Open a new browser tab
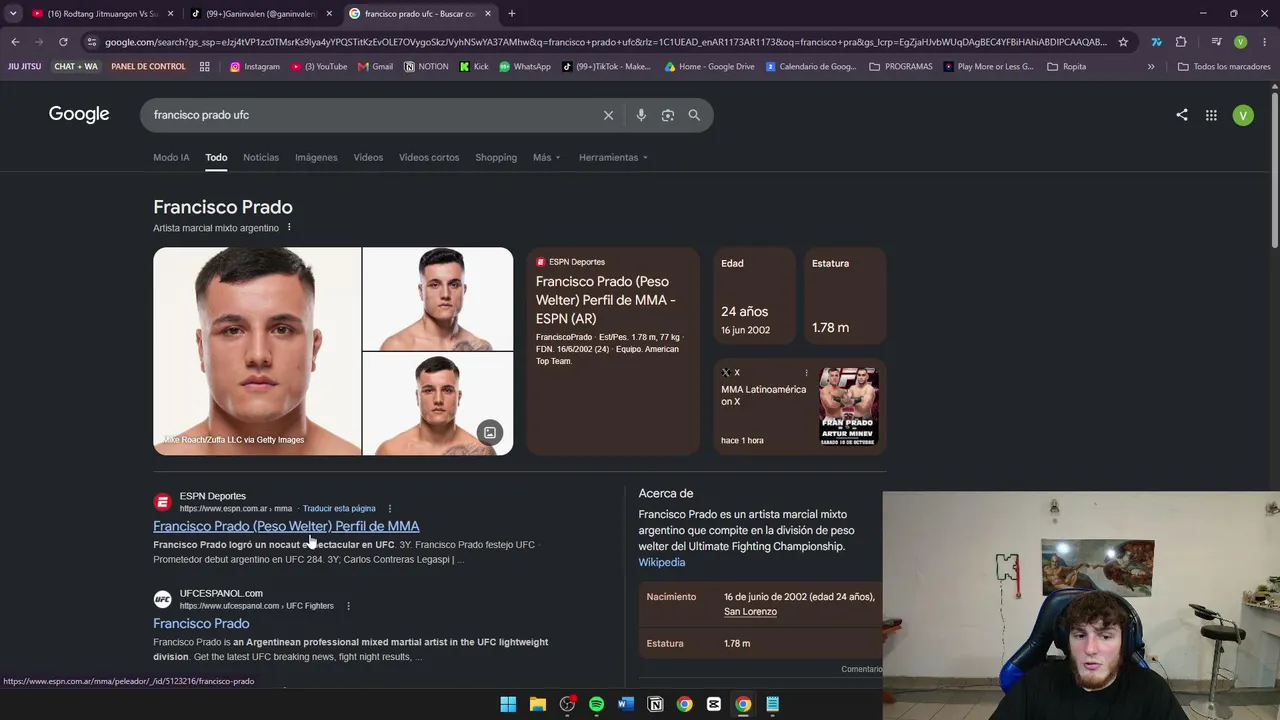Image resolution: width=1280 pixels, height=720 pixels. click(512, 14)
